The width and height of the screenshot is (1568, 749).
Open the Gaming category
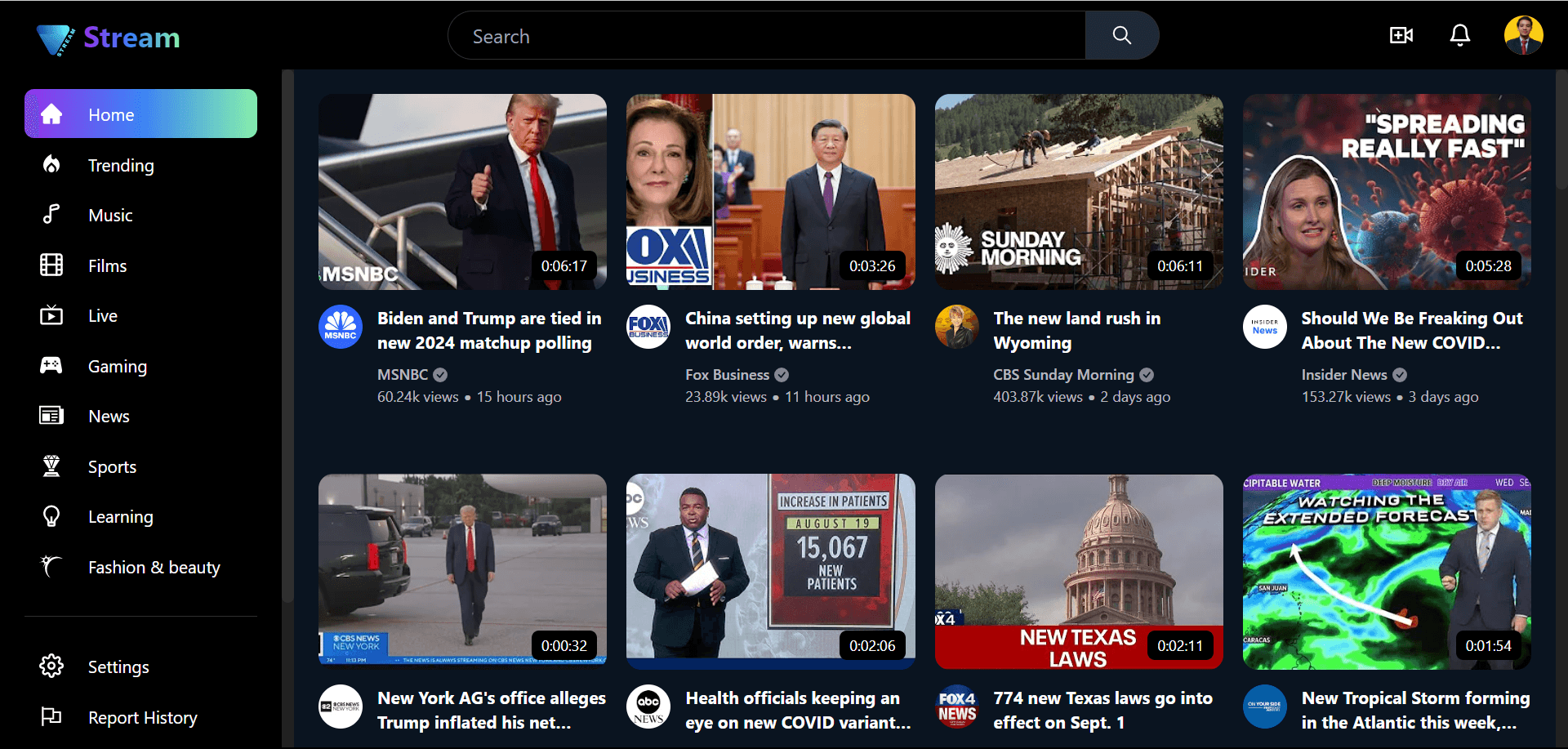118,367
